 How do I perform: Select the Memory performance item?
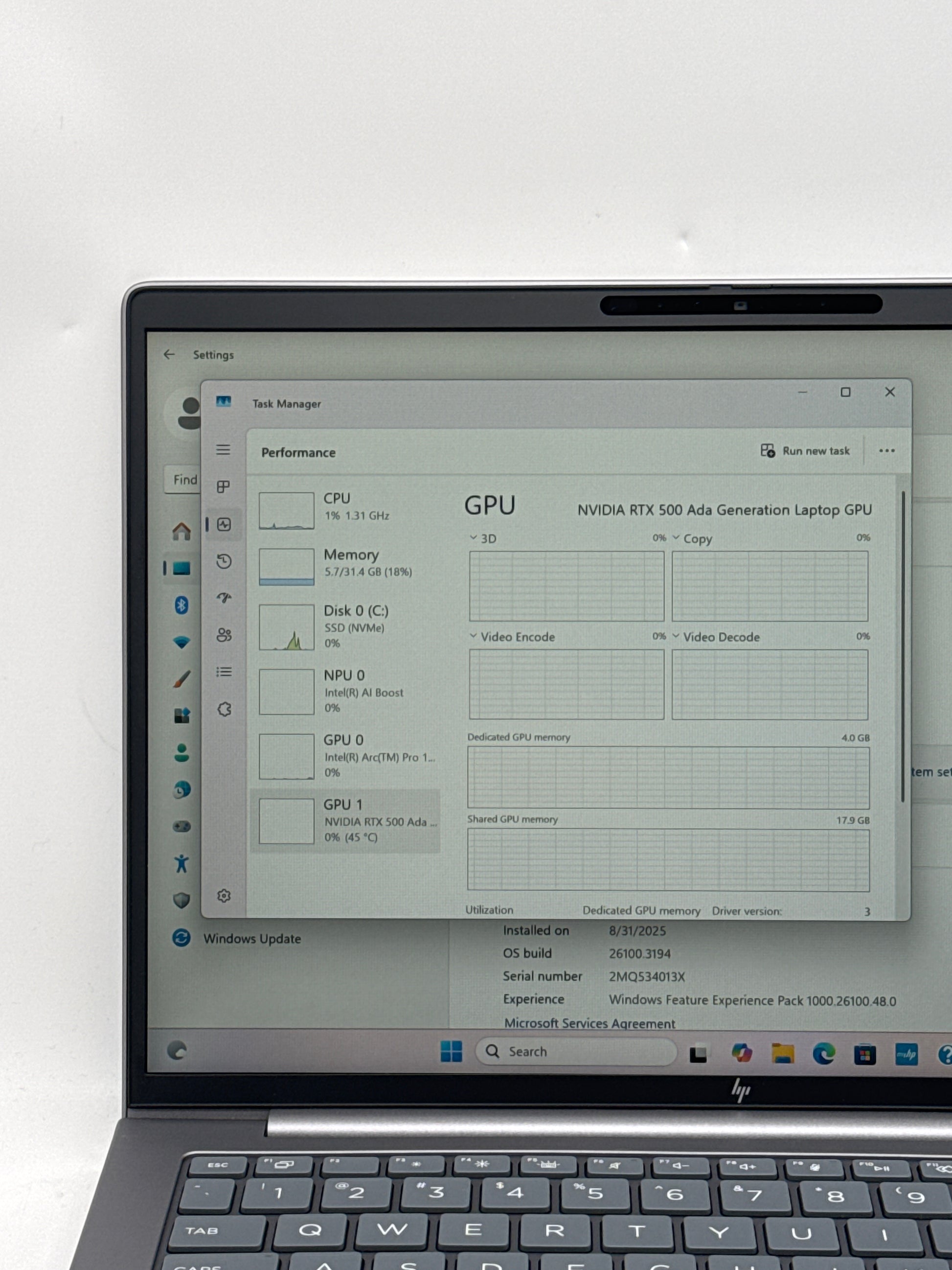point(344,565)
